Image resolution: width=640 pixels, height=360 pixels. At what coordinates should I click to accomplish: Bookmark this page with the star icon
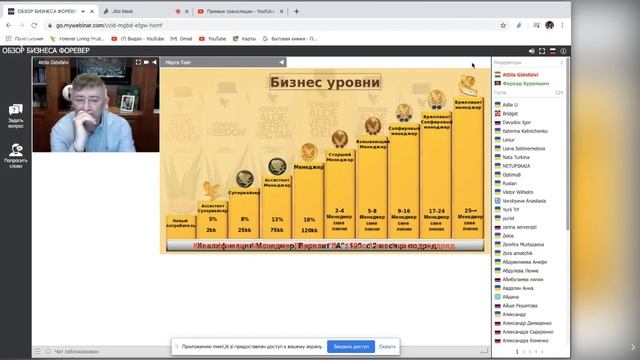[503, 25]
